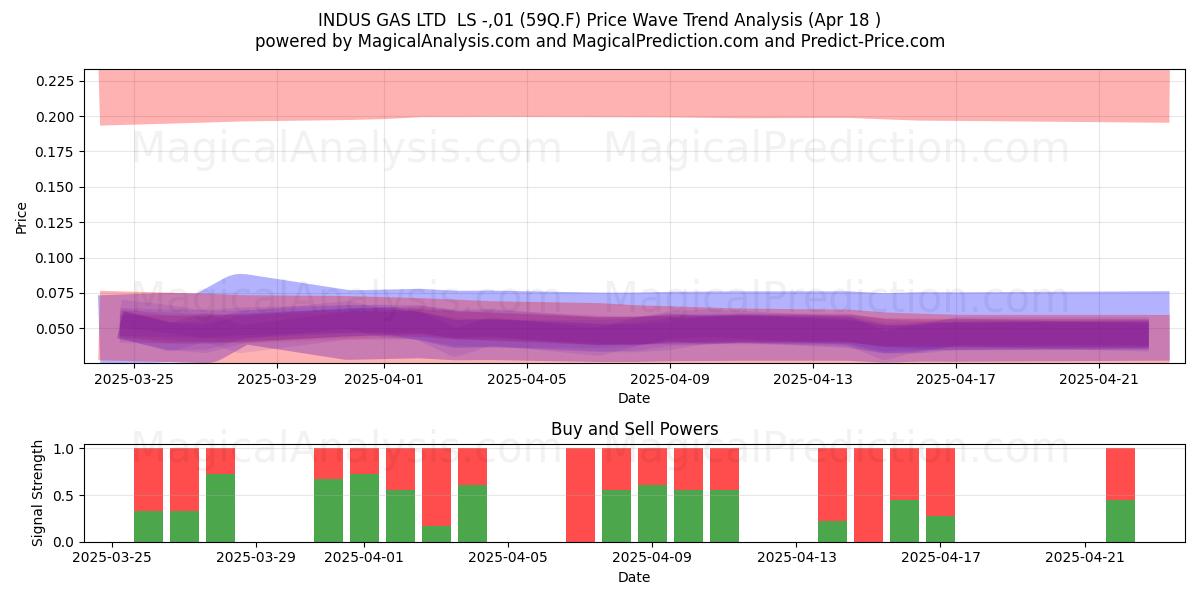The width and height of the screenshot is (1200, 600).
Task: Click the 'Date' label below Buy and Sell Powers
Action: pos(634,577)
